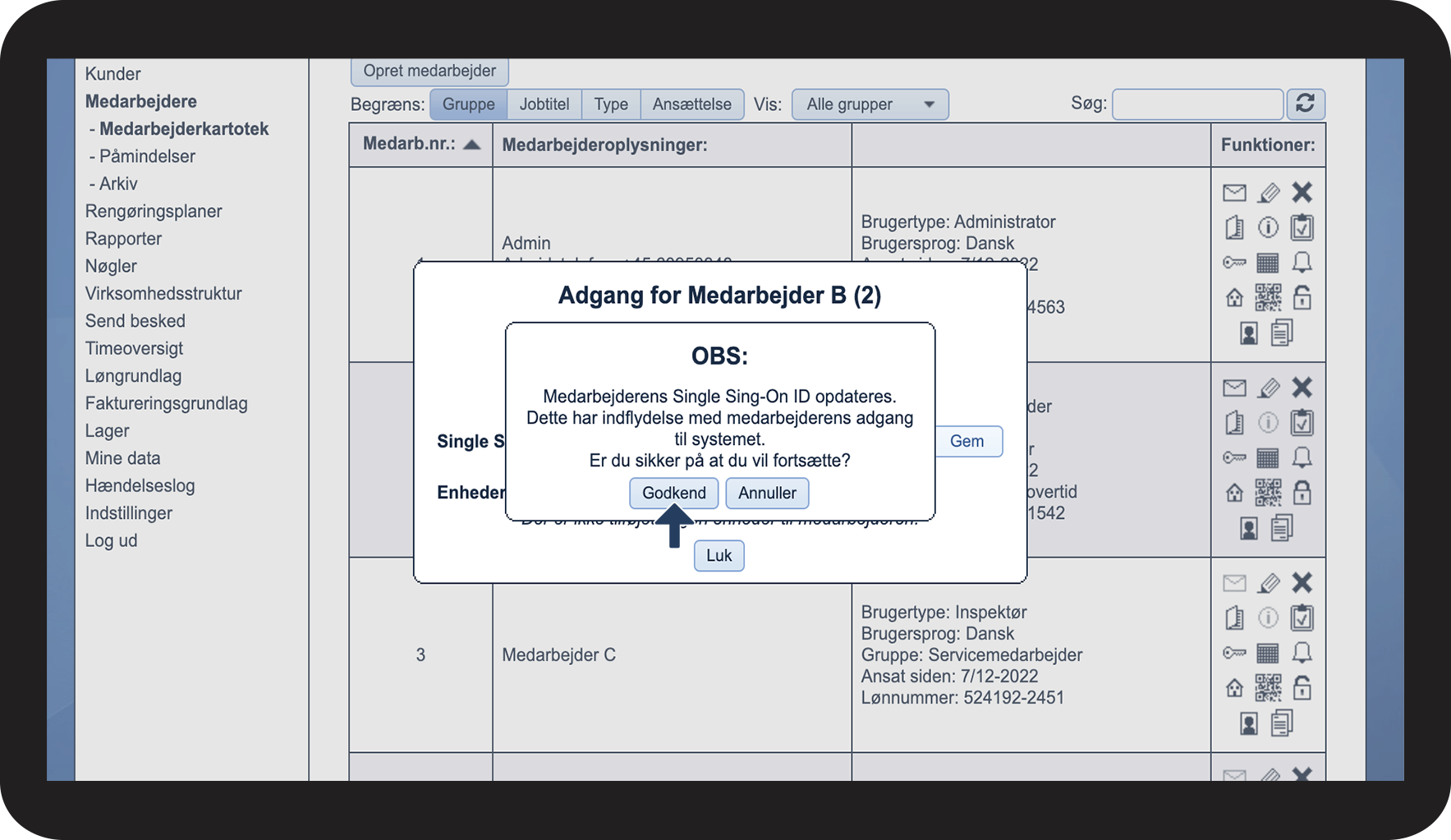Click the envelope icon in Admin row

[x=1234, y=193]
